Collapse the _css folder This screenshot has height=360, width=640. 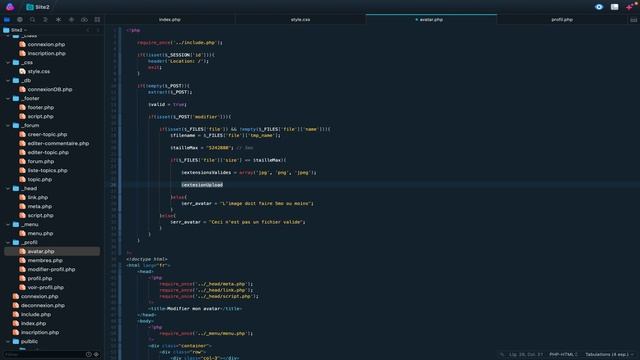8,62
